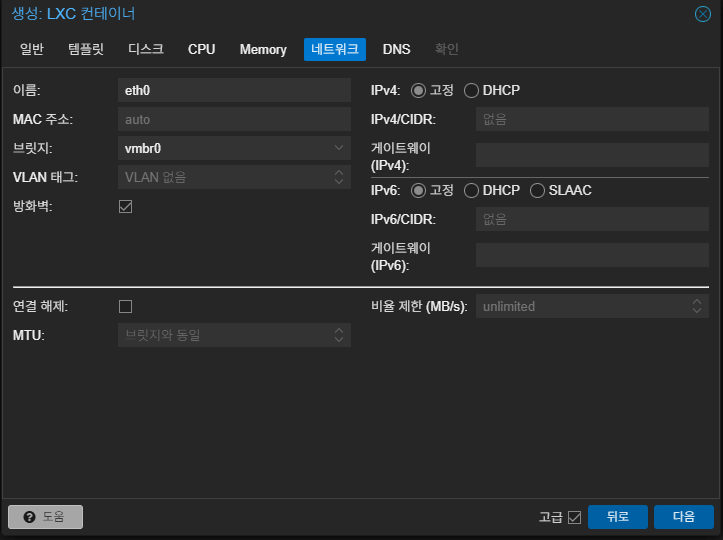Click the 비율 제한 (MB/s) field
This screenshot has width=723, height=540.
582,306
